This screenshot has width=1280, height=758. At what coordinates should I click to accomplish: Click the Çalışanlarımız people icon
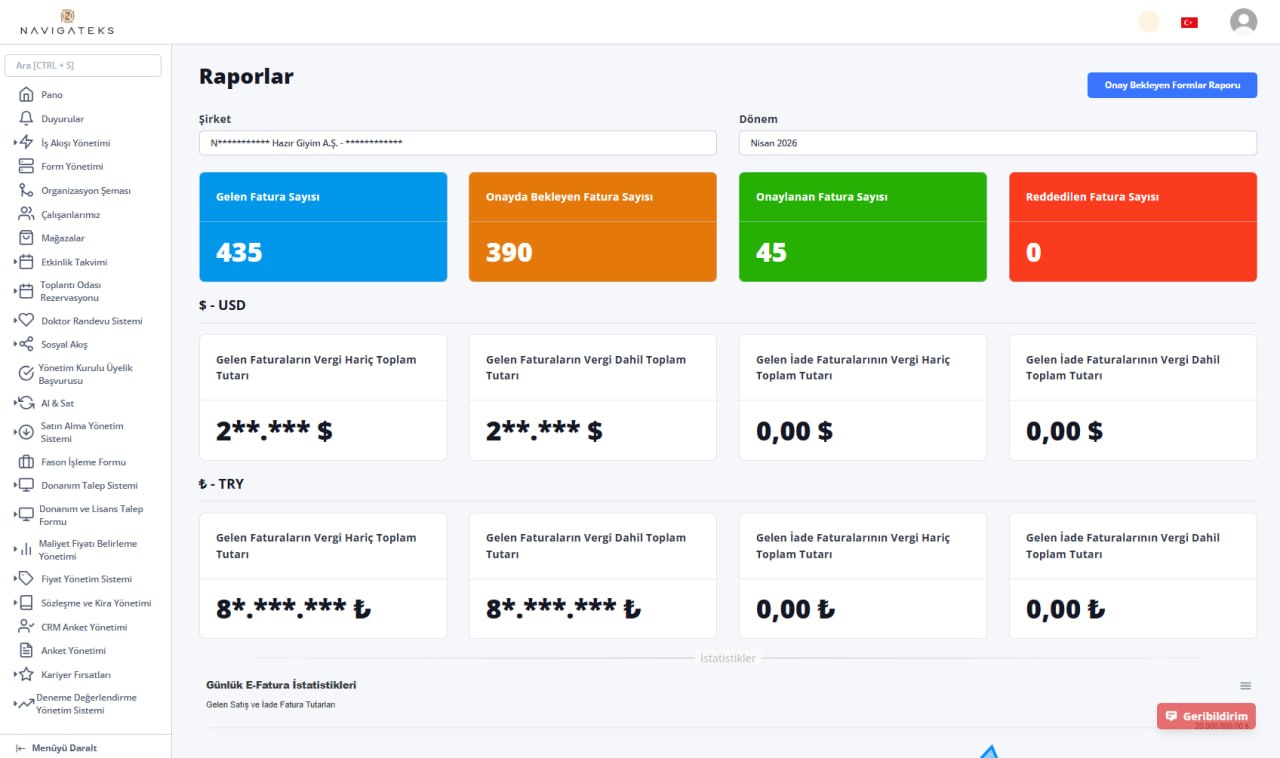[x=26, y=214]
